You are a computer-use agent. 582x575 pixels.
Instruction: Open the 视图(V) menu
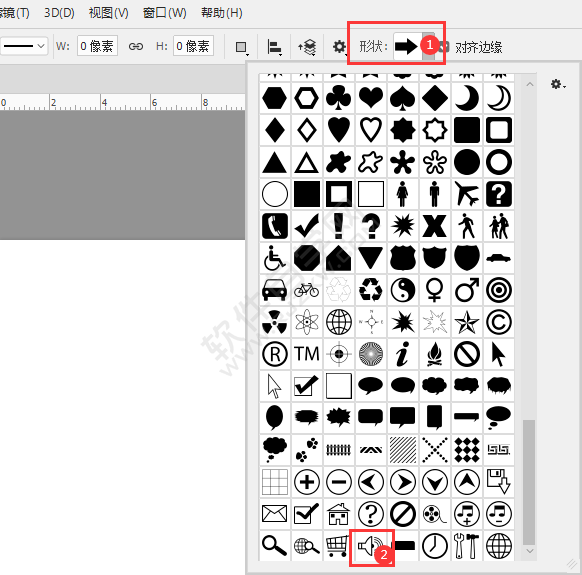(x=108, y=13)
